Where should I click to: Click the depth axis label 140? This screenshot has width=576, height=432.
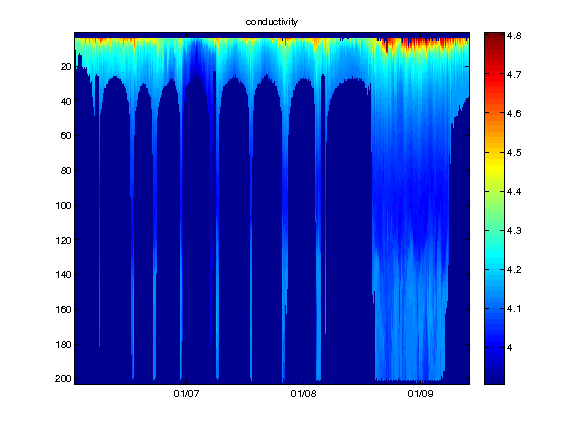(x=63, y=274)
